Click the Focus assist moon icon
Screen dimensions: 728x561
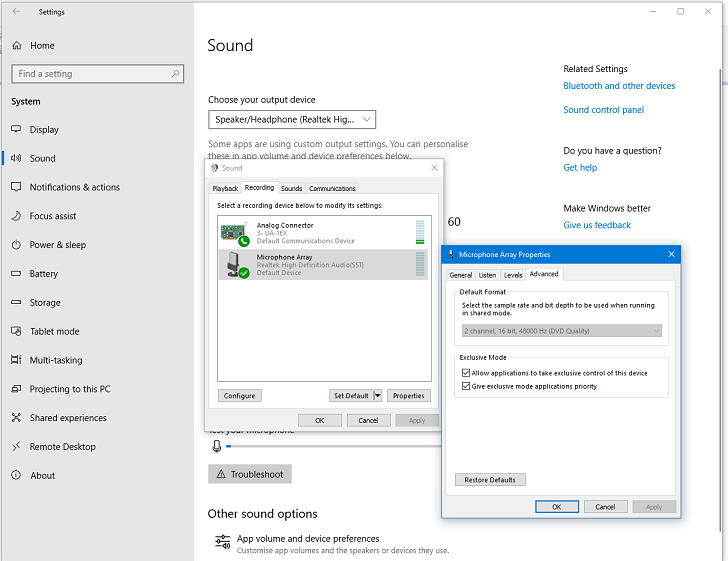(16, 215)
